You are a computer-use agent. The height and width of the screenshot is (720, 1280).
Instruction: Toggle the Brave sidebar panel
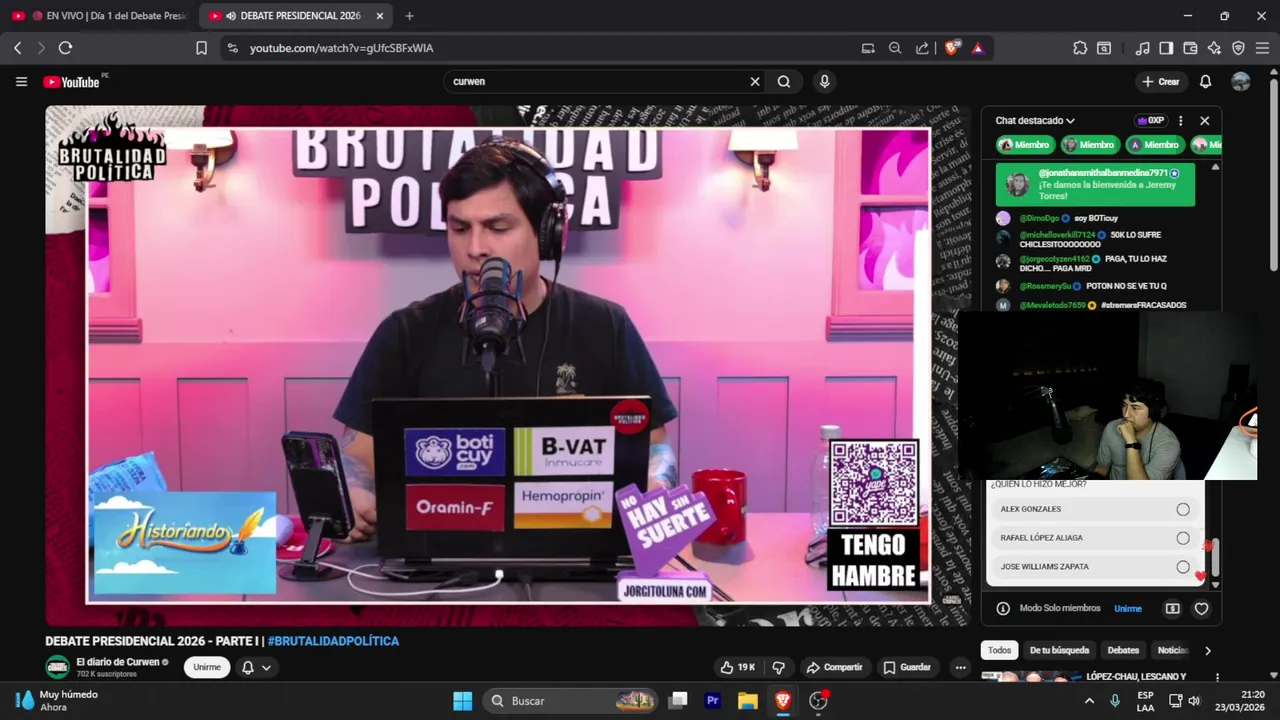1166,48
